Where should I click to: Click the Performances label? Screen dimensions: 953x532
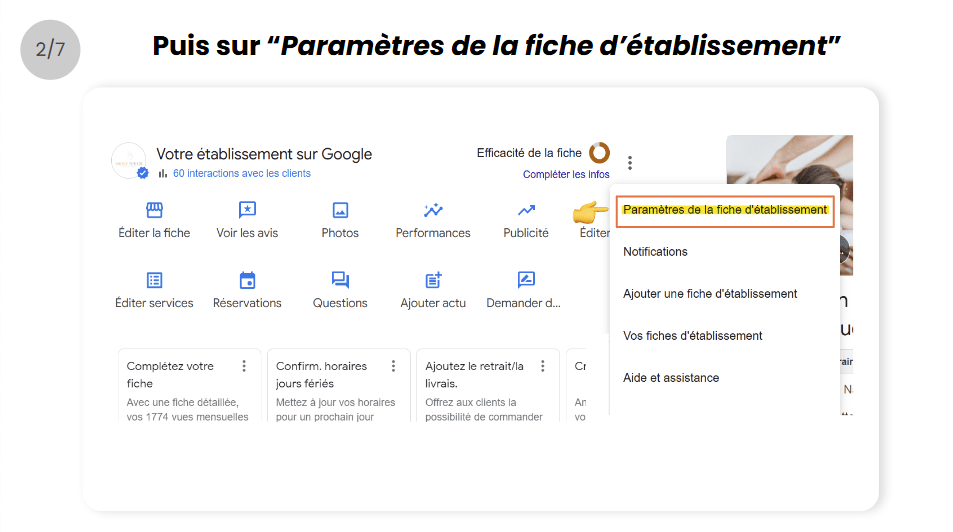[x=433, y=233]
